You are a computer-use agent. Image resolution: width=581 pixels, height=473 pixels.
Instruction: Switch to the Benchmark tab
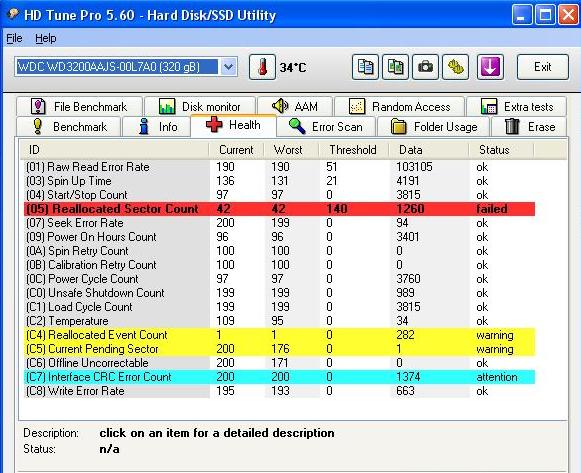(69, 127)
